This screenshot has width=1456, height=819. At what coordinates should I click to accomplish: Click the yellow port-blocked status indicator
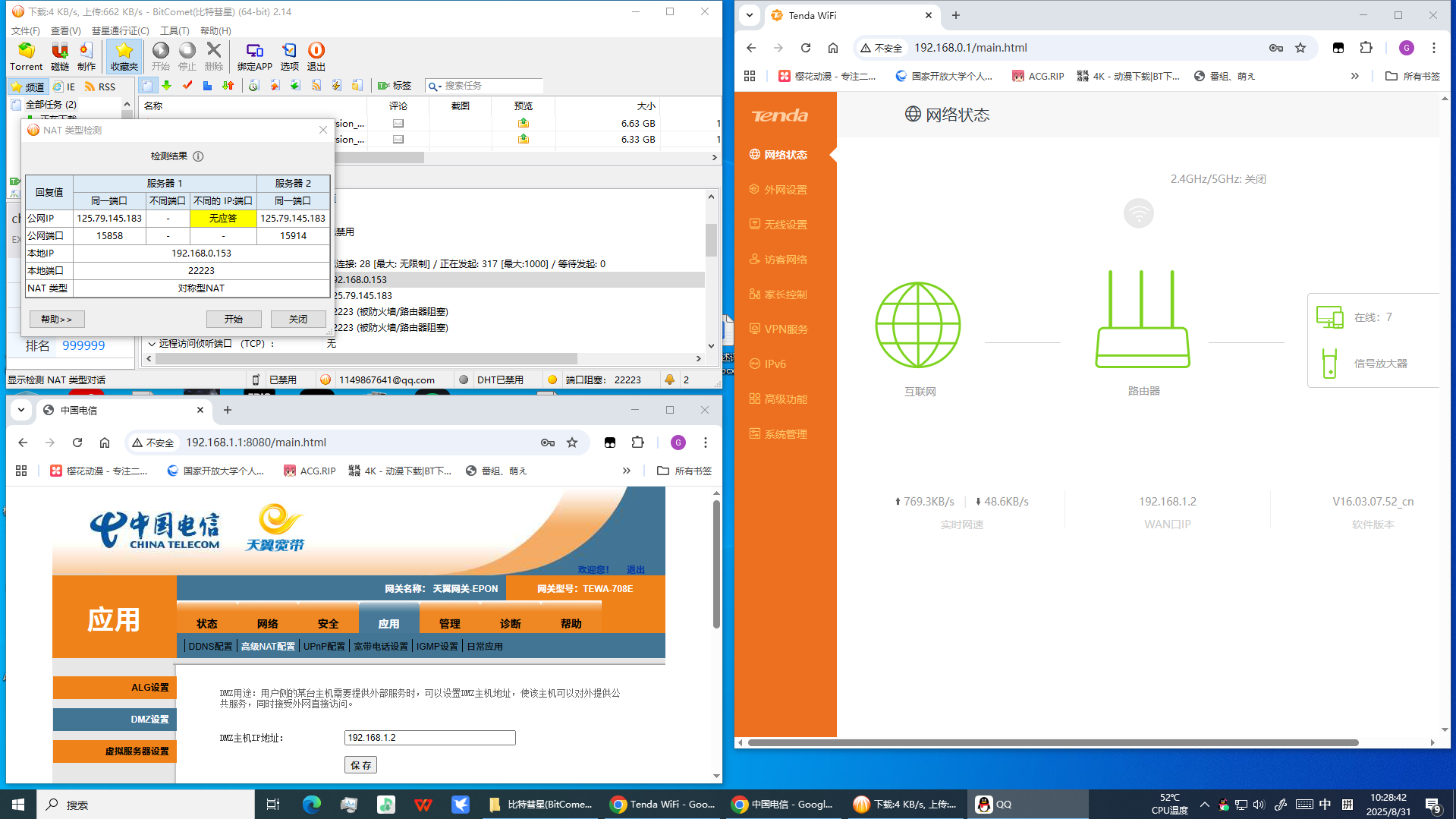[x=552, y=380]
